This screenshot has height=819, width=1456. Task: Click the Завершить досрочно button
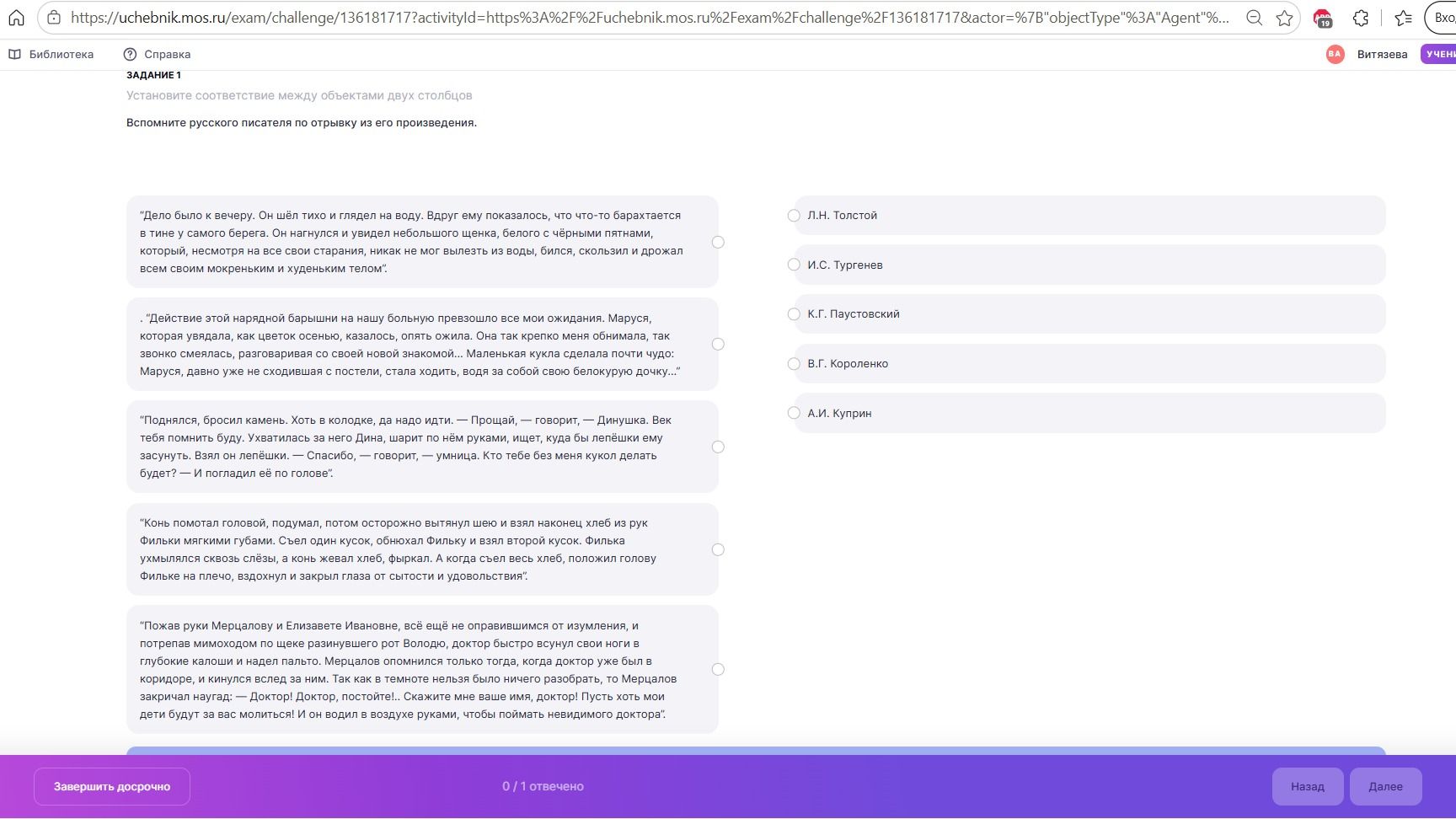coord(112,786)
